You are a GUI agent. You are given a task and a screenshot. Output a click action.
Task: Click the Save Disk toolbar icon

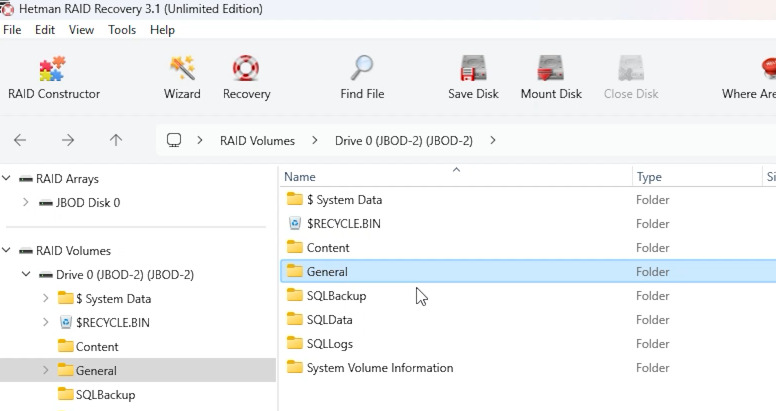click(x=473, y=68)
